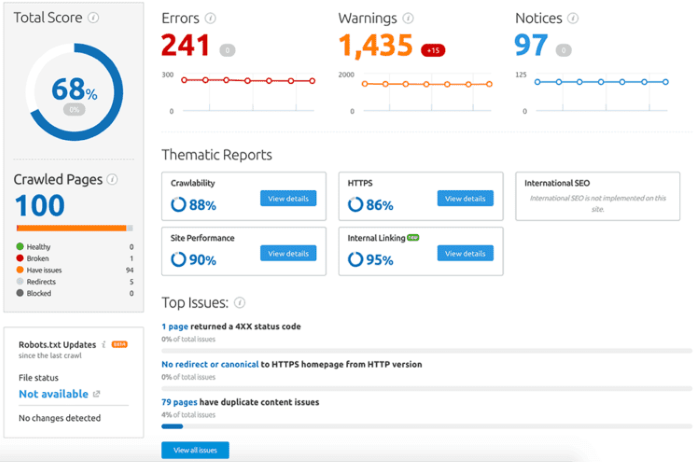Image resolution: width=700 pixels, height=462 pixels.
Task: Click the red +15 warnings change badge
Action: pos(433,50)
